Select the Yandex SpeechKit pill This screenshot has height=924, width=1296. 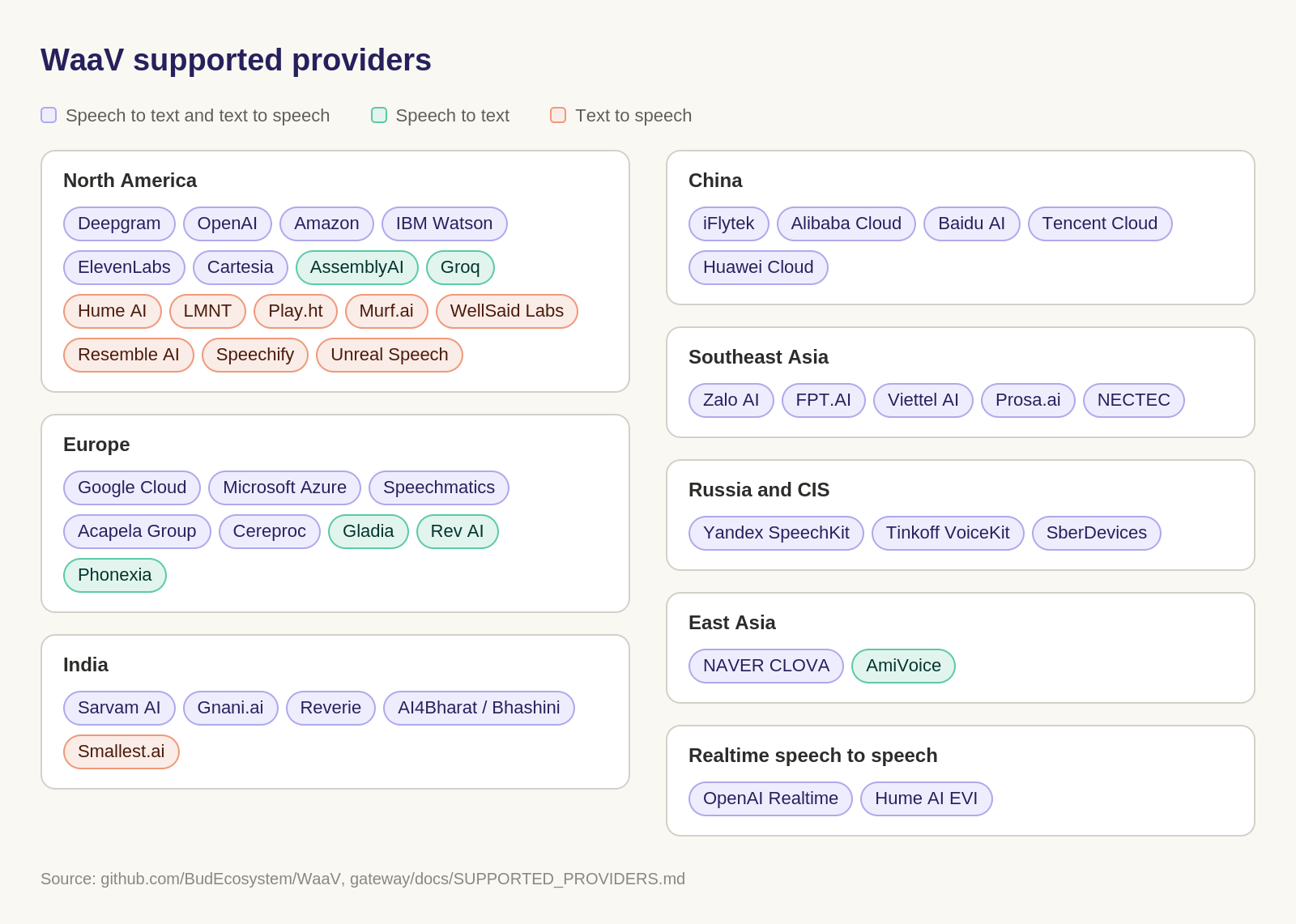point(776,533)
